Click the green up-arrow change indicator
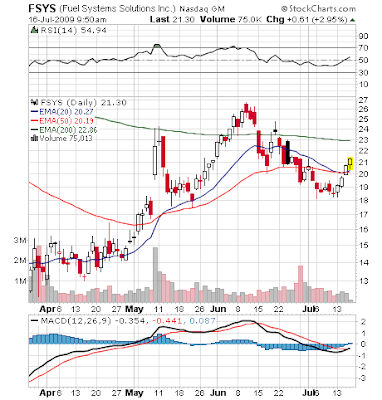Viewport: 382px width, 400px height. coord(353,20)
